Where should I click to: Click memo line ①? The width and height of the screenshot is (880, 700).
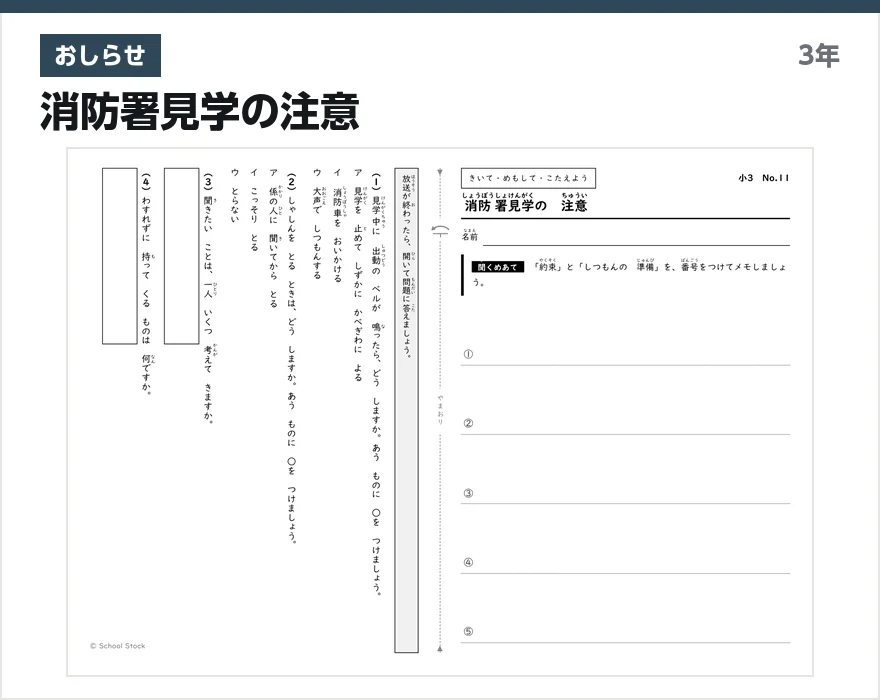tap(625, 355)
